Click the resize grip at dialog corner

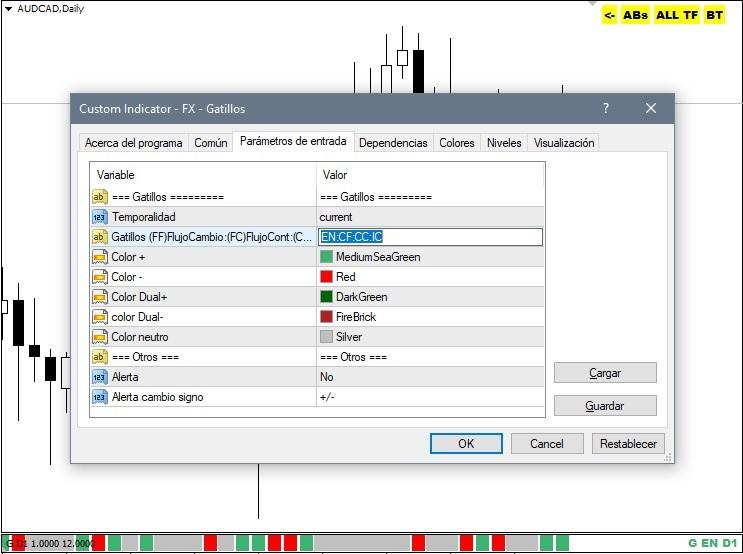pos(668,457)
